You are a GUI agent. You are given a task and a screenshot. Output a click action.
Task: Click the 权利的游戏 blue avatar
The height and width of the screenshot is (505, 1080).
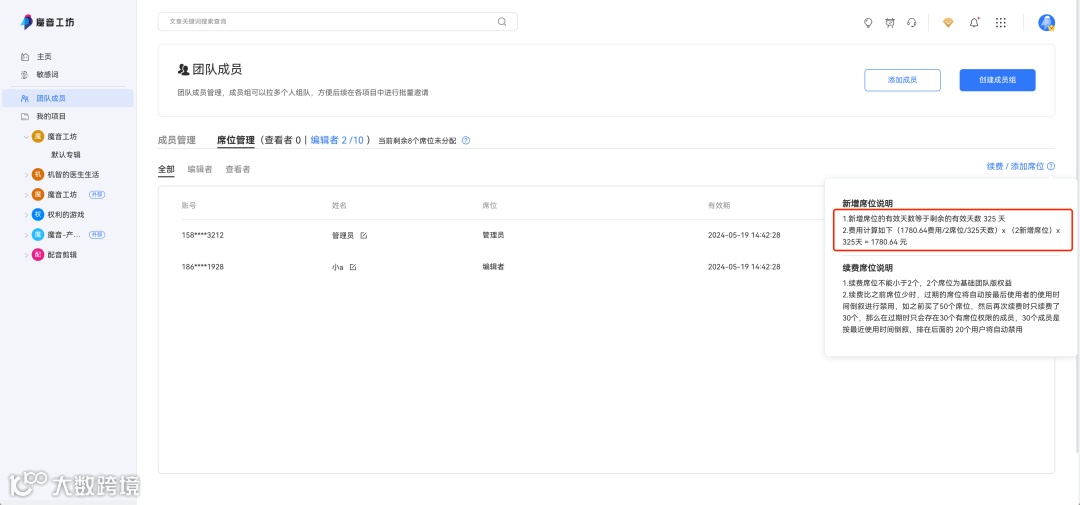38,214
